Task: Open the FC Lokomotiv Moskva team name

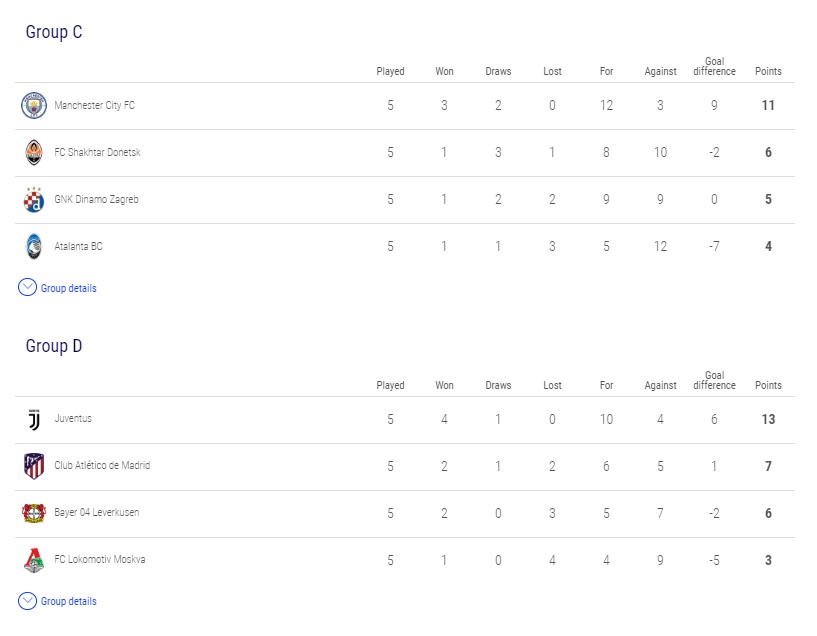Action: 100,559
